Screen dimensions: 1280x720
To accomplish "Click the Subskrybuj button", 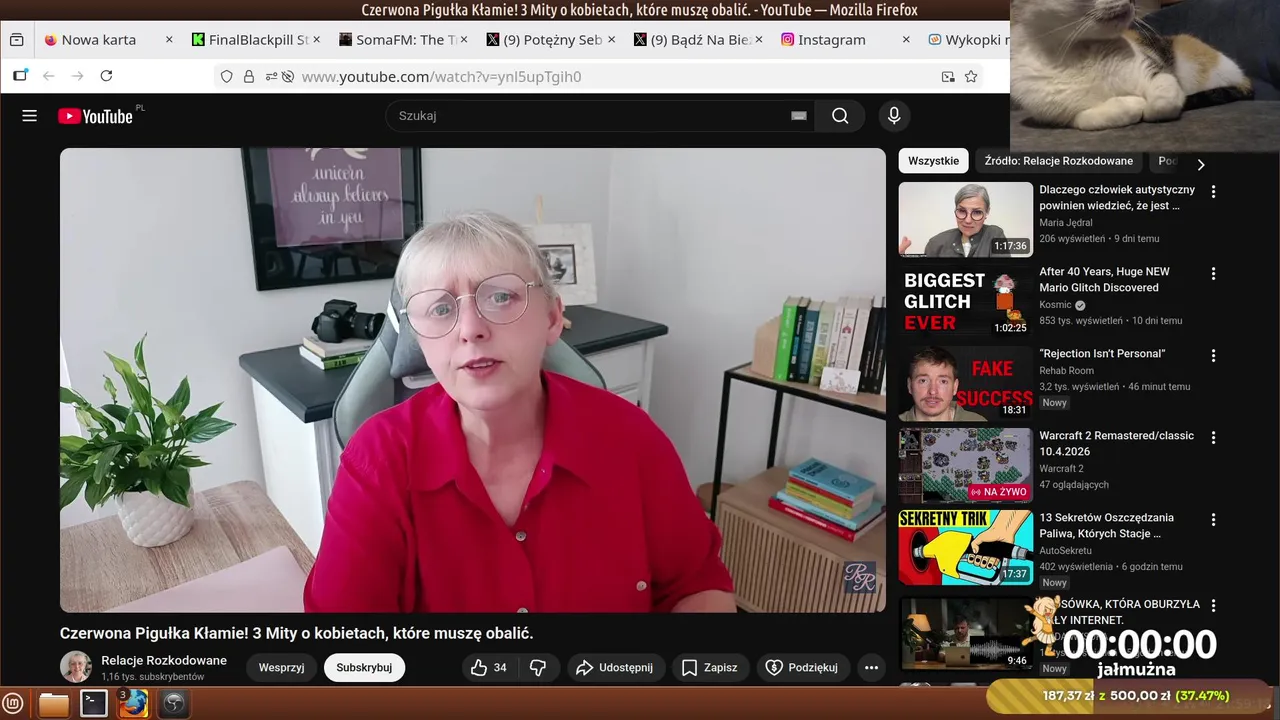I will tap(364, 667).
